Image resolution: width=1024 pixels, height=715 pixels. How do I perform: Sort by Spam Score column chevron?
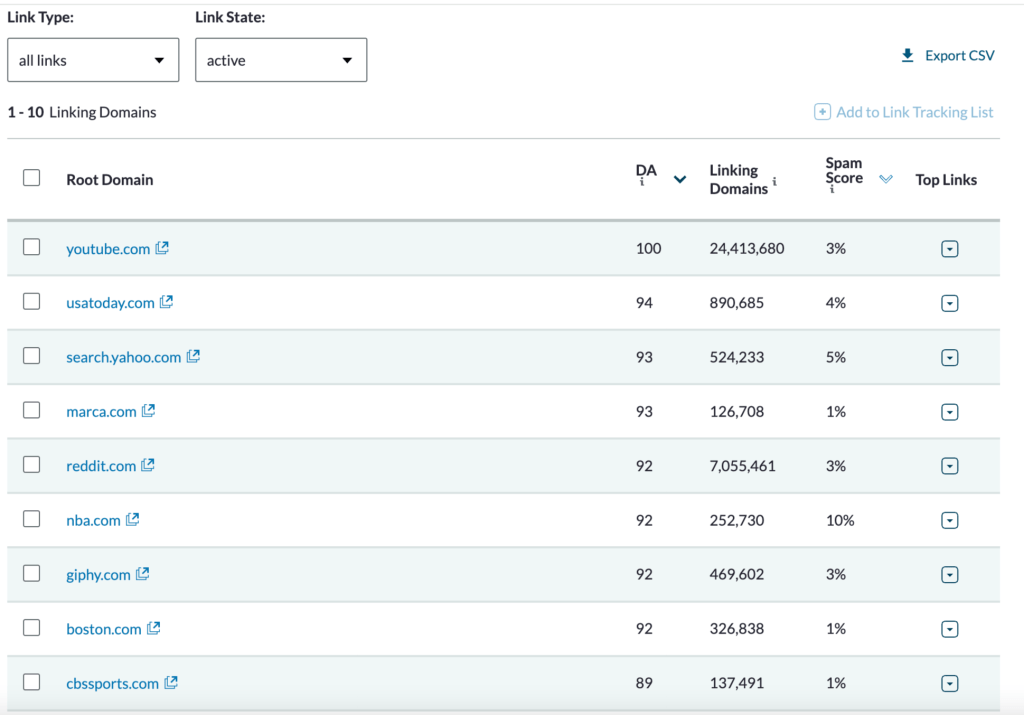885,179
